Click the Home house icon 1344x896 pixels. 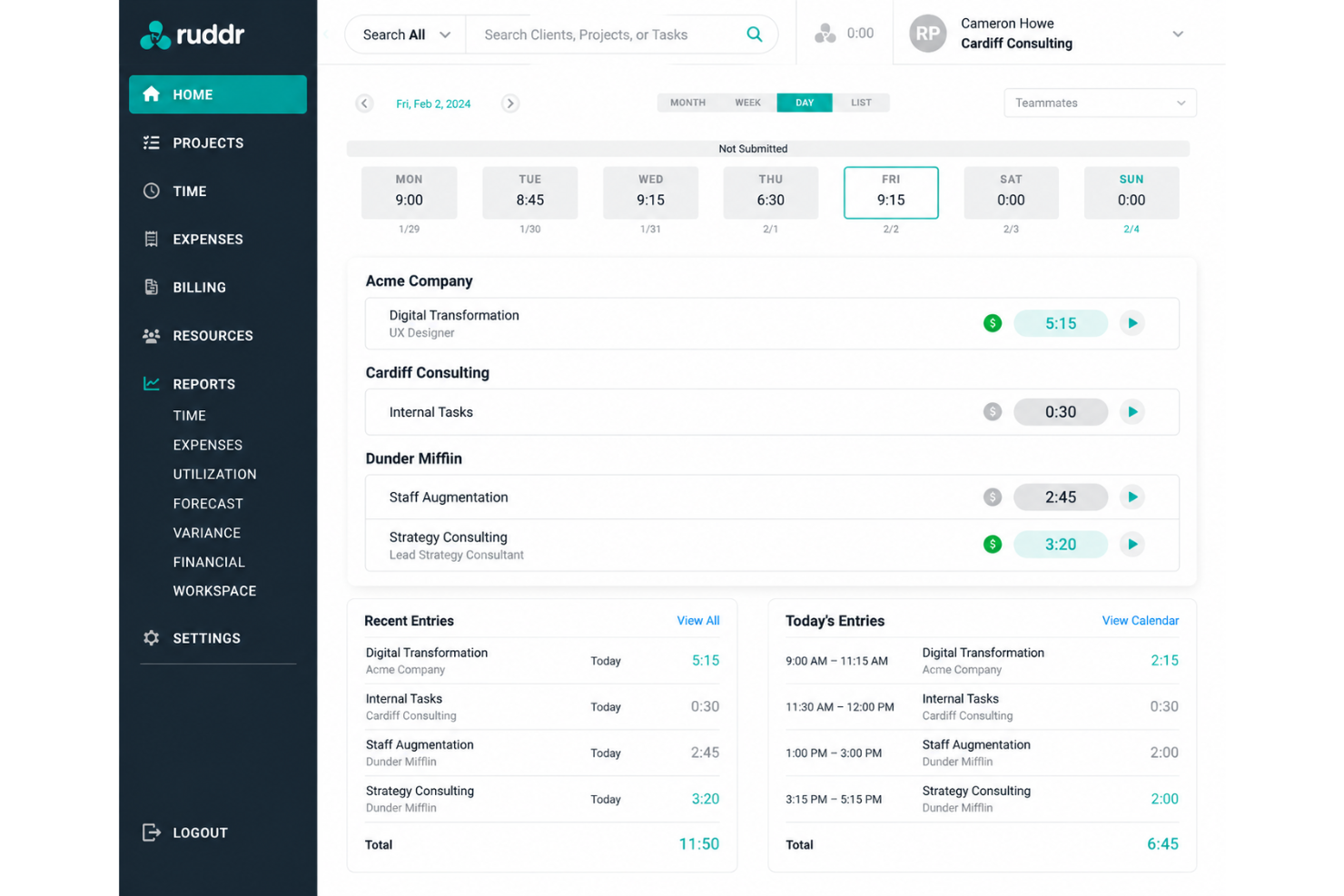152,94
